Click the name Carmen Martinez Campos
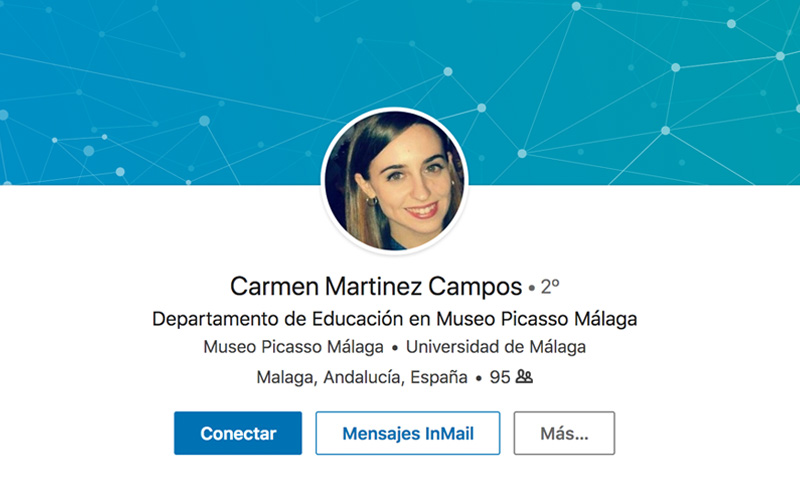Image resolution: width=800 pixels, height=500 pixels. coord(376,286)
